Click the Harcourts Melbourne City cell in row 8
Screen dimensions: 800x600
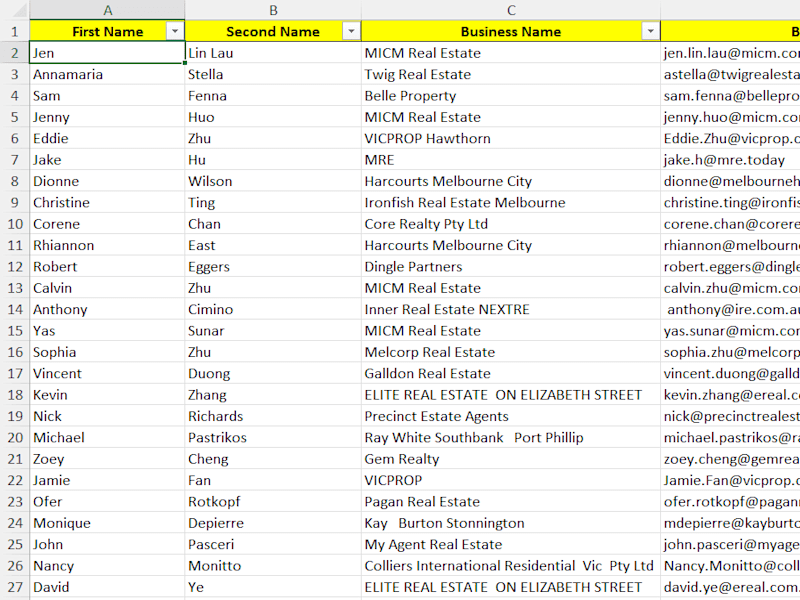511,181
